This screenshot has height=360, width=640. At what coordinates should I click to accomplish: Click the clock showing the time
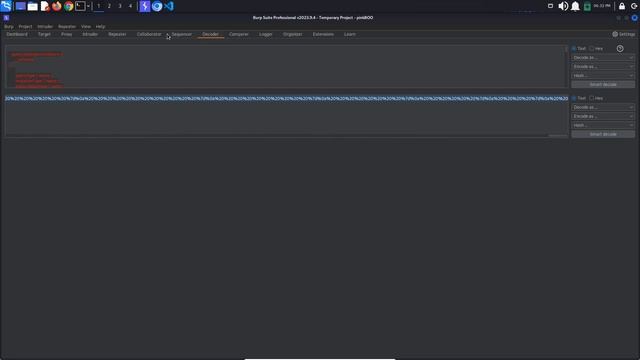[x=602, y=6]
